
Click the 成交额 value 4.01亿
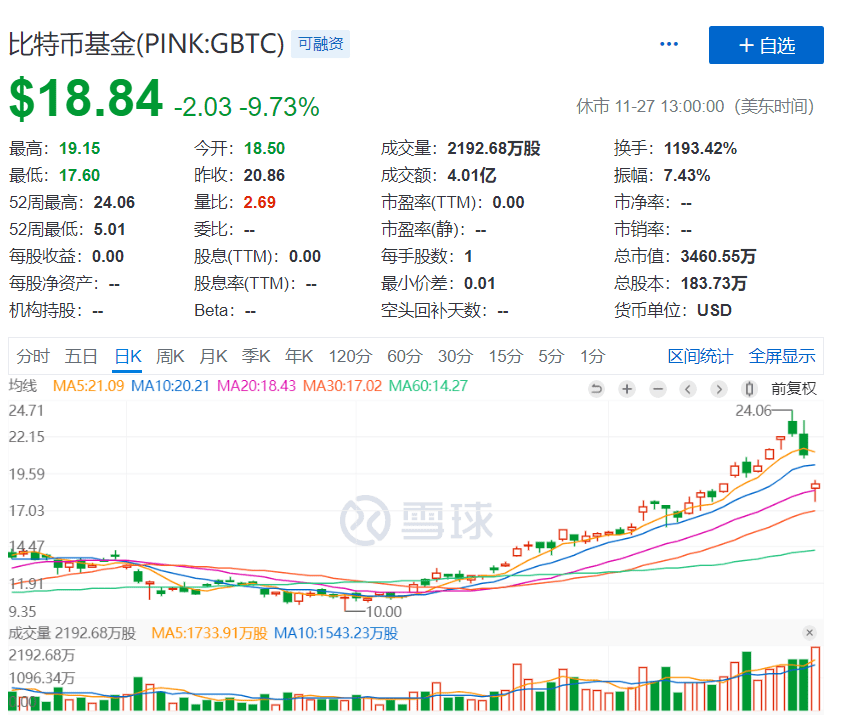pos(472,175)
